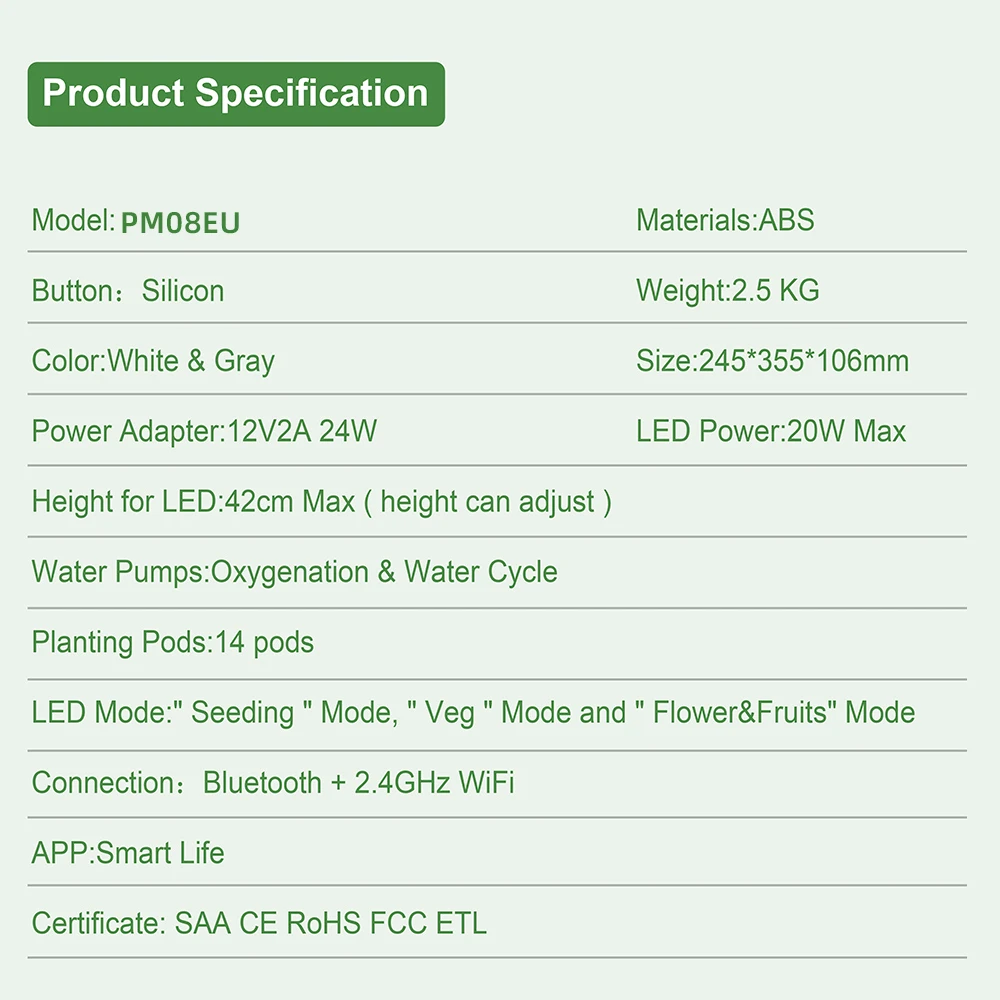Click the Color White & Gray text

pos(153,361)
